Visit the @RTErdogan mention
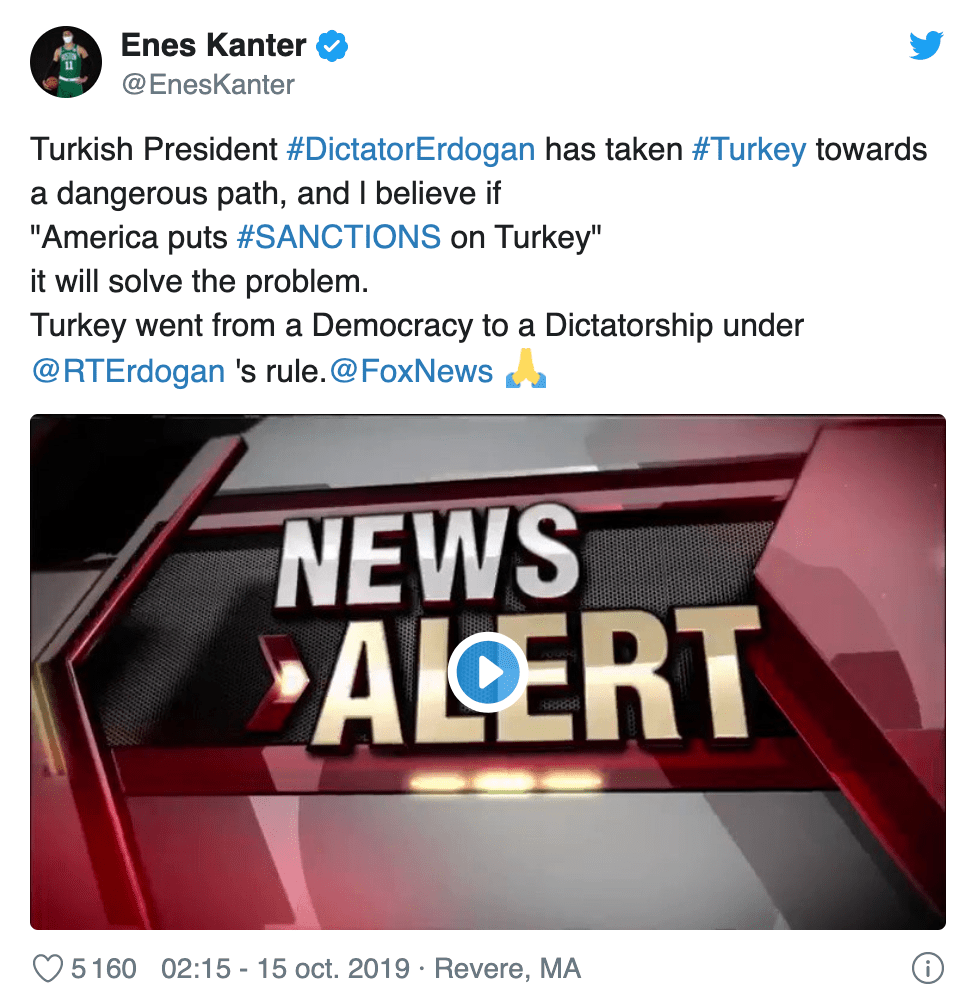Viewport: 968px width, 1006px height. 128,371
